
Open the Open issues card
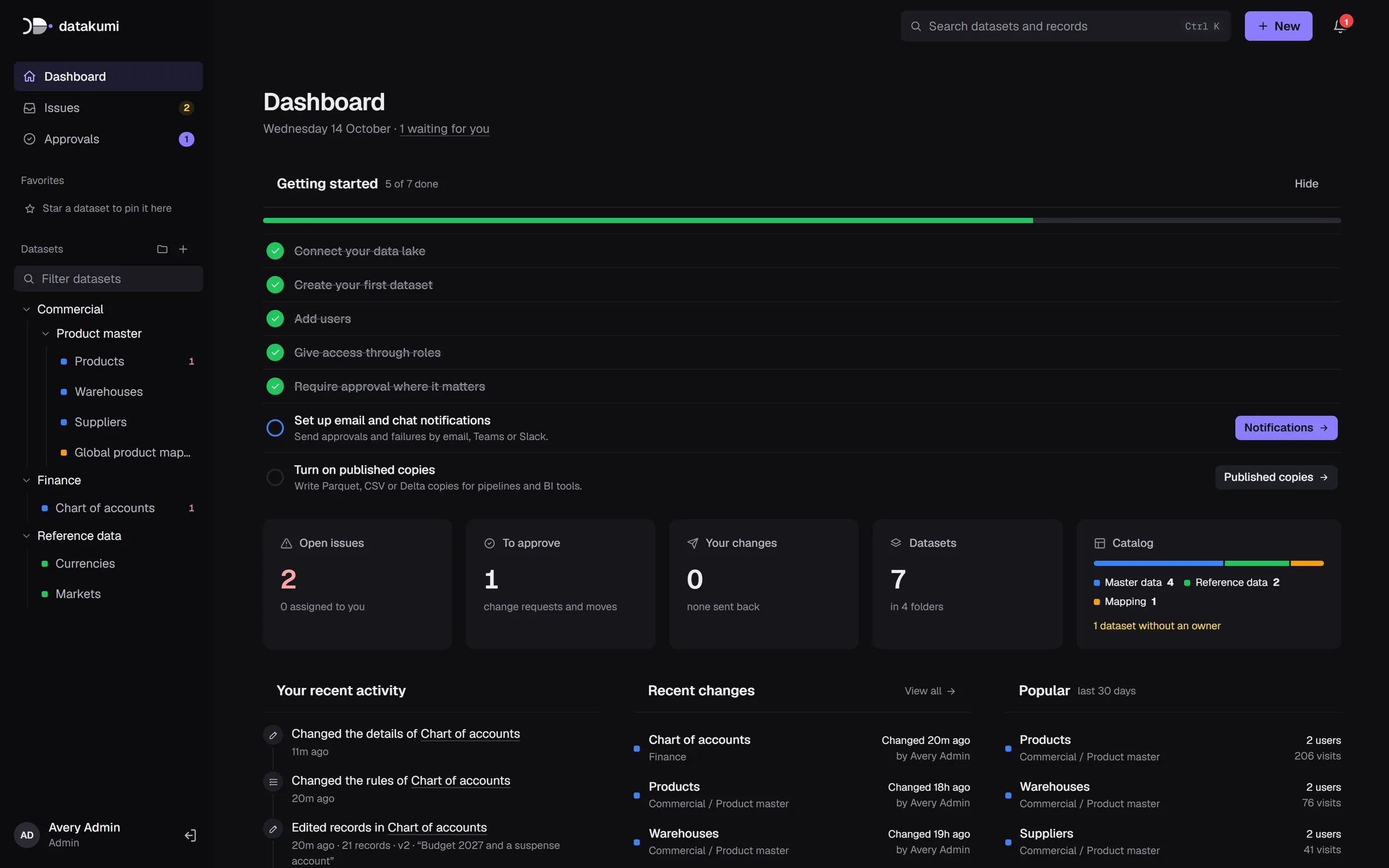[357, 584]
